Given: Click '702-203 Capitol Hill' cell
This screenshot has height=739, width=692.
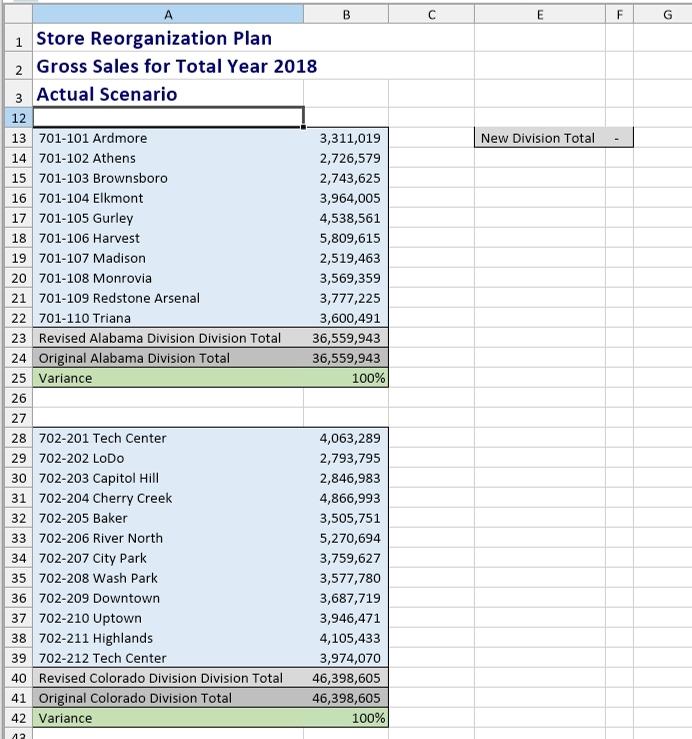Looking at the screenshot, I should coord(168,478).
